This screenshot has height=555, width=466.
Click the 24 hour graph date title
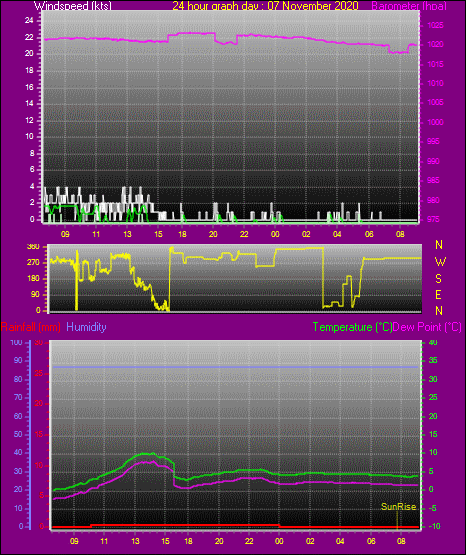[265, 6]
